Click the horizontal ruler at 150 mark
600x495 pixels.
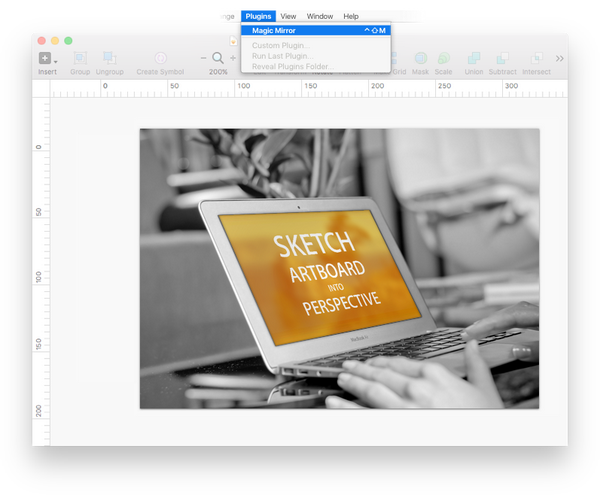[x=310, y=86]
